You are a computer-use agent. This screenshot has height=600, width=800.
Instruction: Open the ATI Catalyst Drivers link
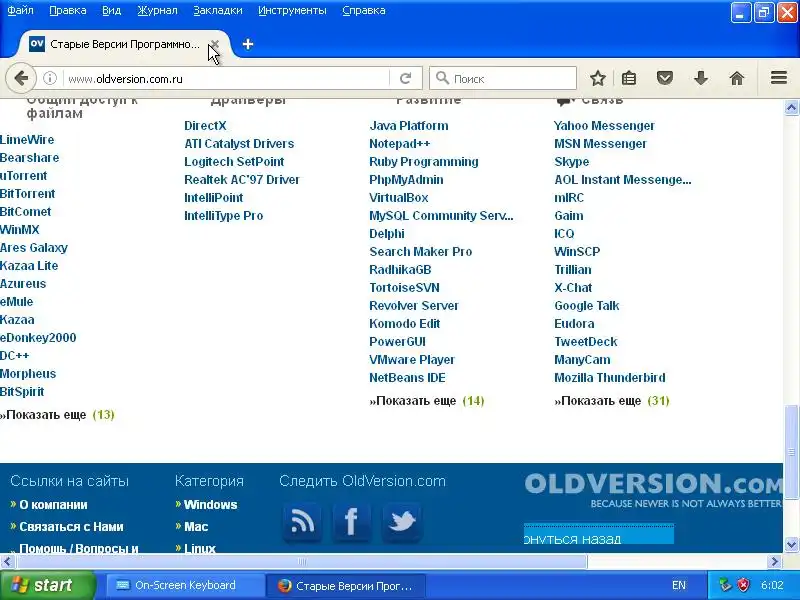click(239, 144)
